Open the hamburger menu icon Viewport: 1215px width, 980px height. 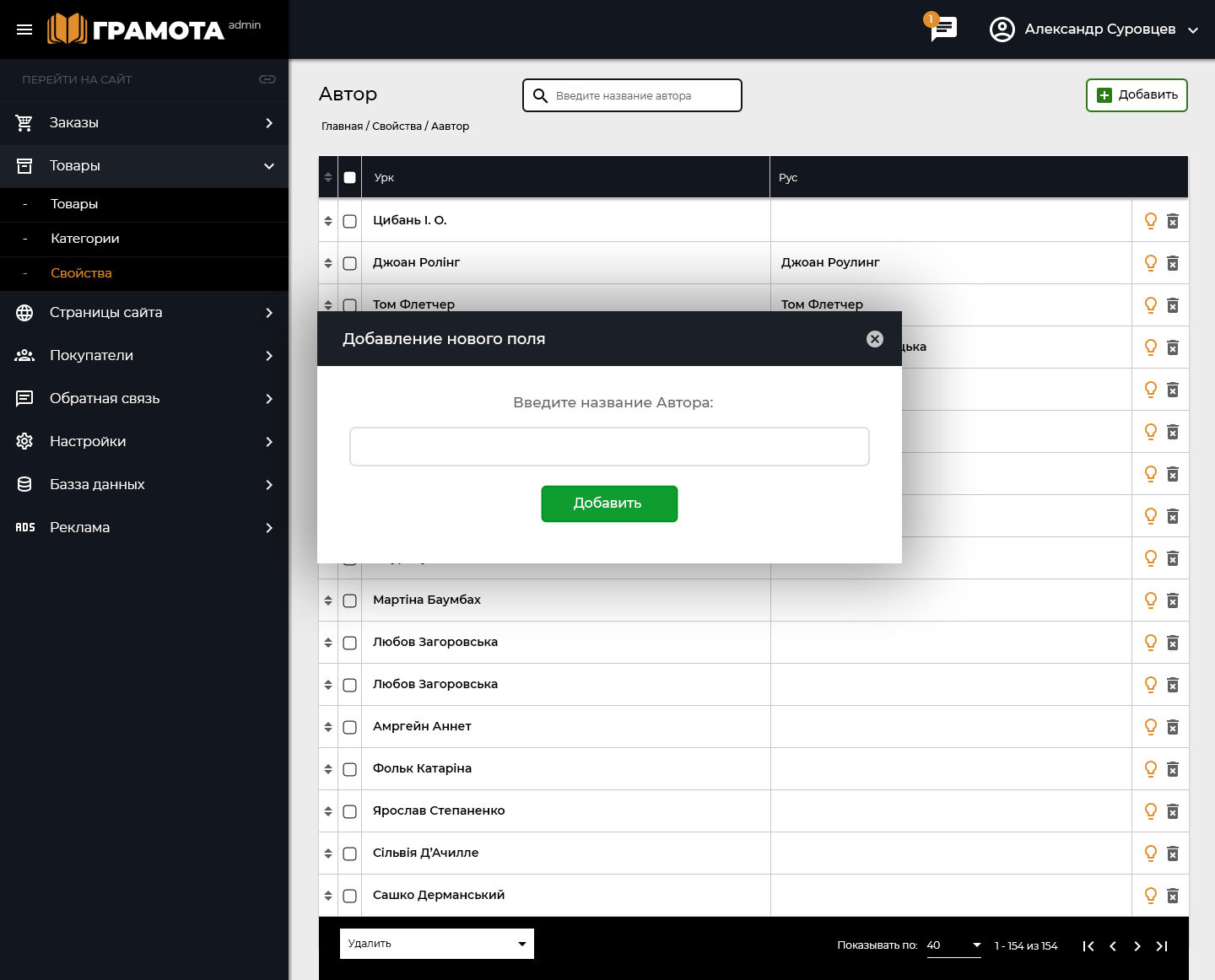pyautogui.click(x=24, y=30)
